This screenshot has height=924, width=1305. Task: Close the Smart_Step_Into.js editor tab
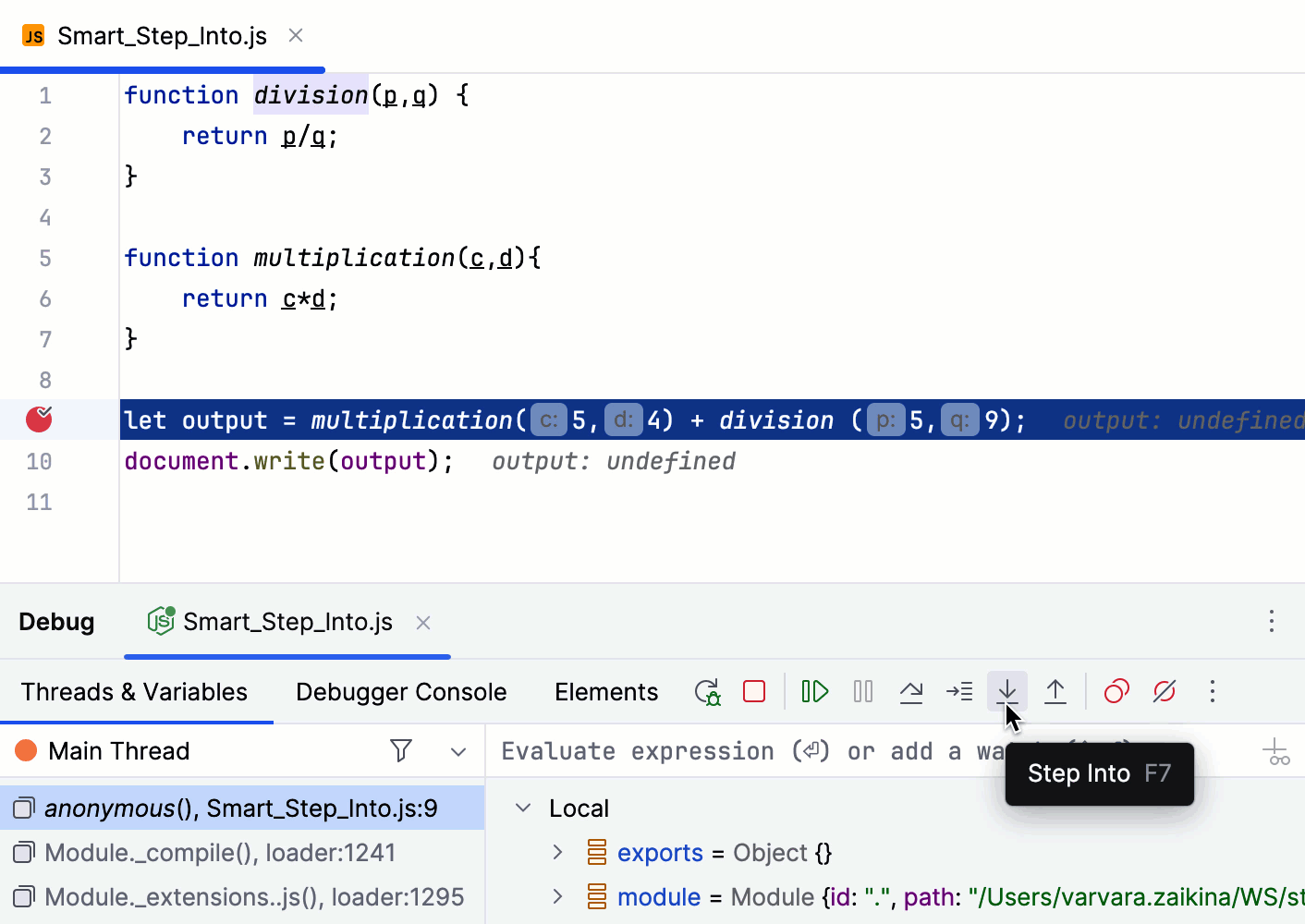click(x=296, y=35)
